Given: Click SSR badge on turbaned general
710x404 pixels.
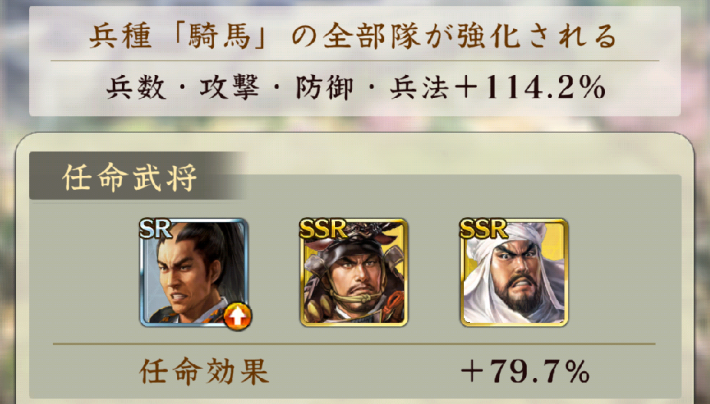Looking at the screenshot, I should [x=483, y=229].
